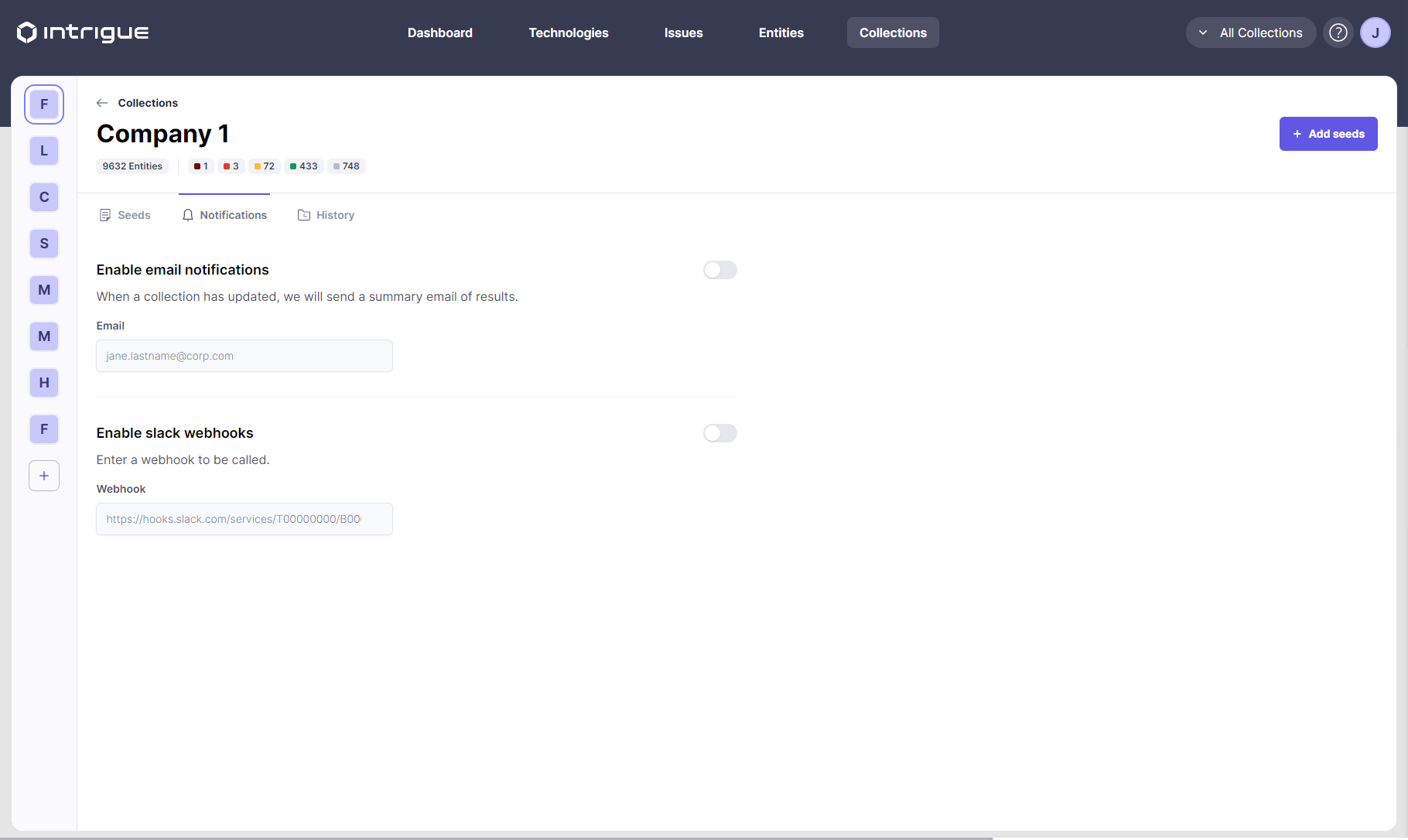Click the dark red severity badge showing 1

pos(201,166)
